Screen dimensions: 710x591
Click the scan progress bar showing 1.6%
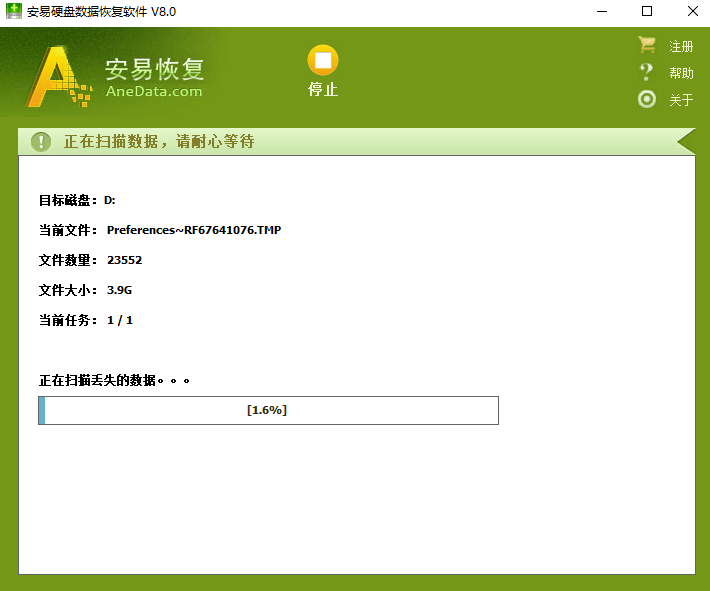pyautogui.click(x=269, y=410)
